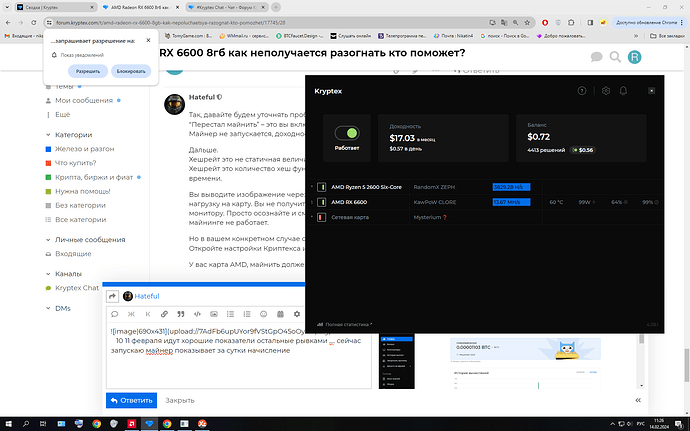
Task: Click the $0.56 pending balance badge
Action: click(x=583, y=150)
